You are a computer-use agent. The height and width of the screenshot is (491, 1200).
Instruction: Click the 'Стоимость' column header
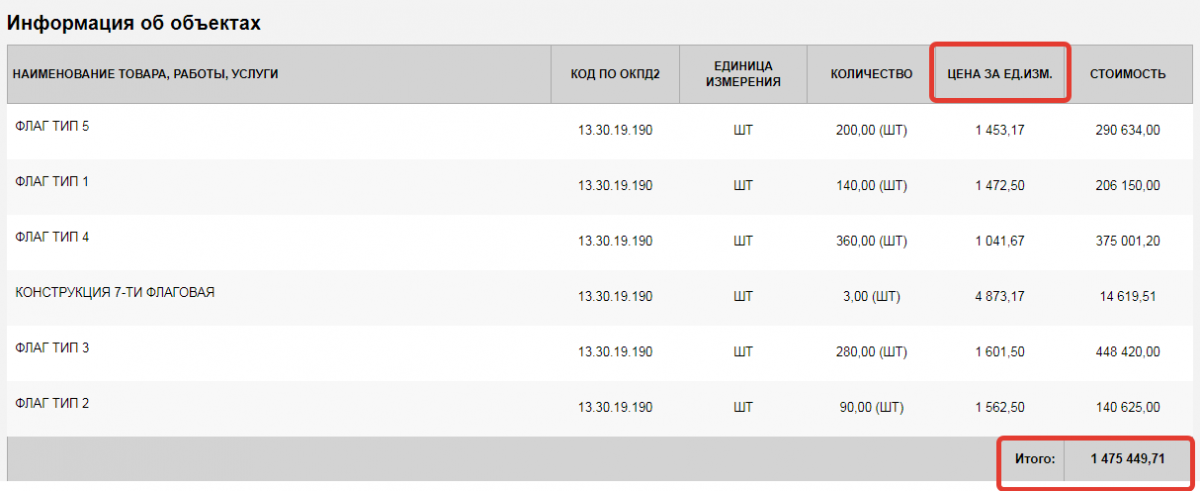[1128, 74]
